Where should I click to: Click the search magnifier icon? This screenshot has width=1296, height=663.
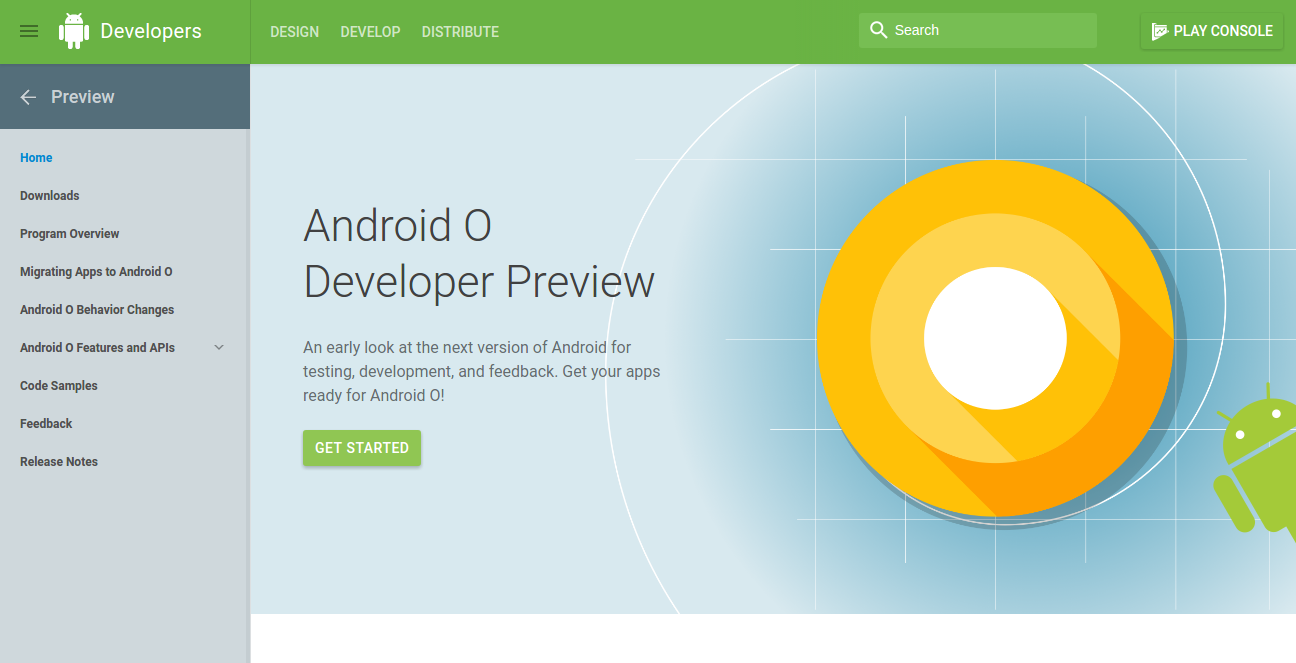879,30
